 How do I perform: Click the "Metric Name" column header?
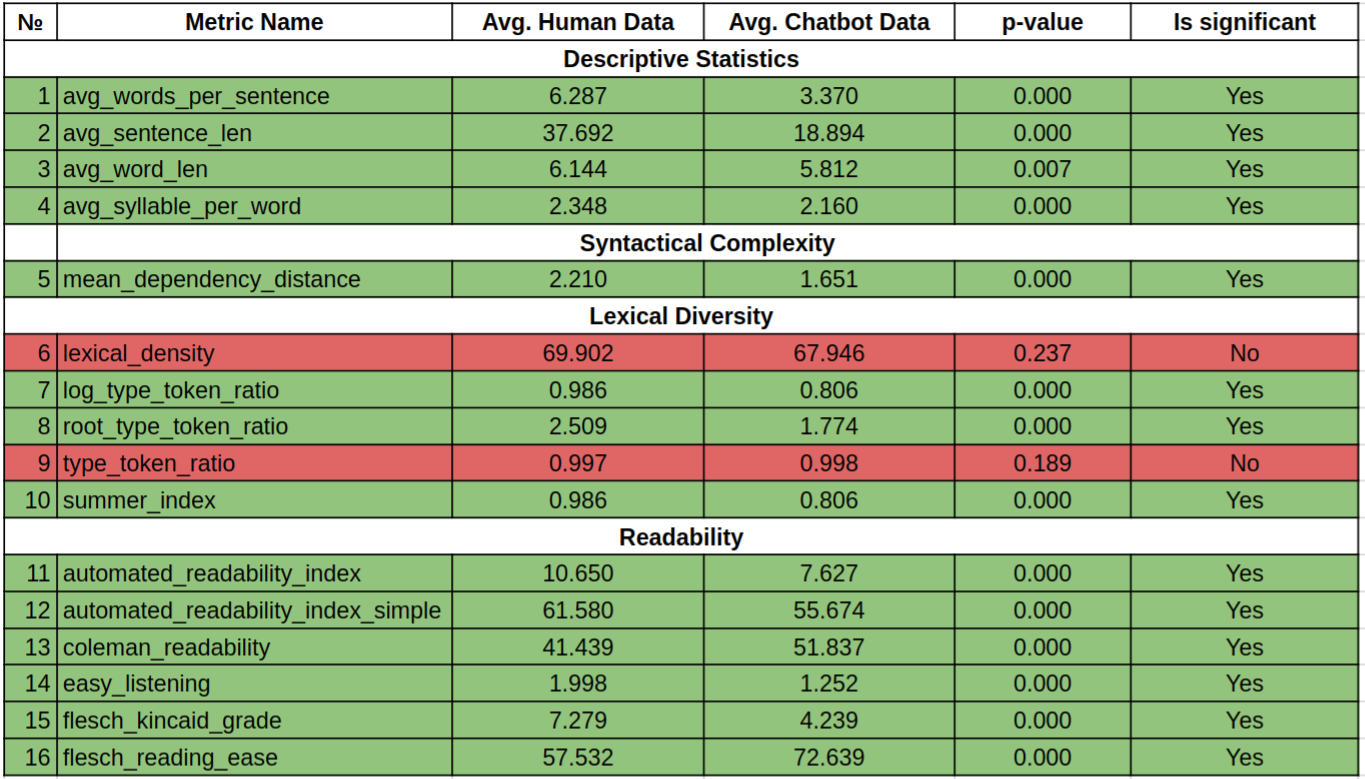click(254, 22)
